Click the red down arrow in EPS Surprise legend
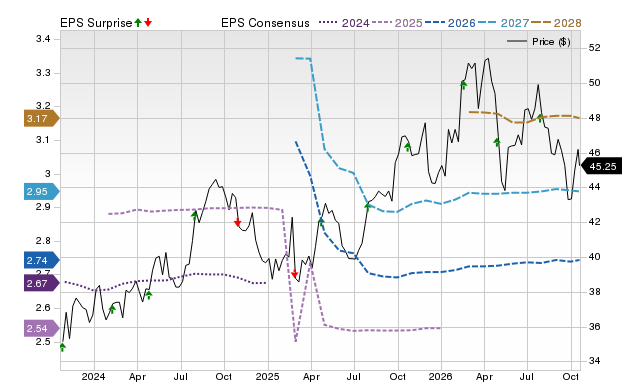 pyautogui.click(x=148, y=22)
